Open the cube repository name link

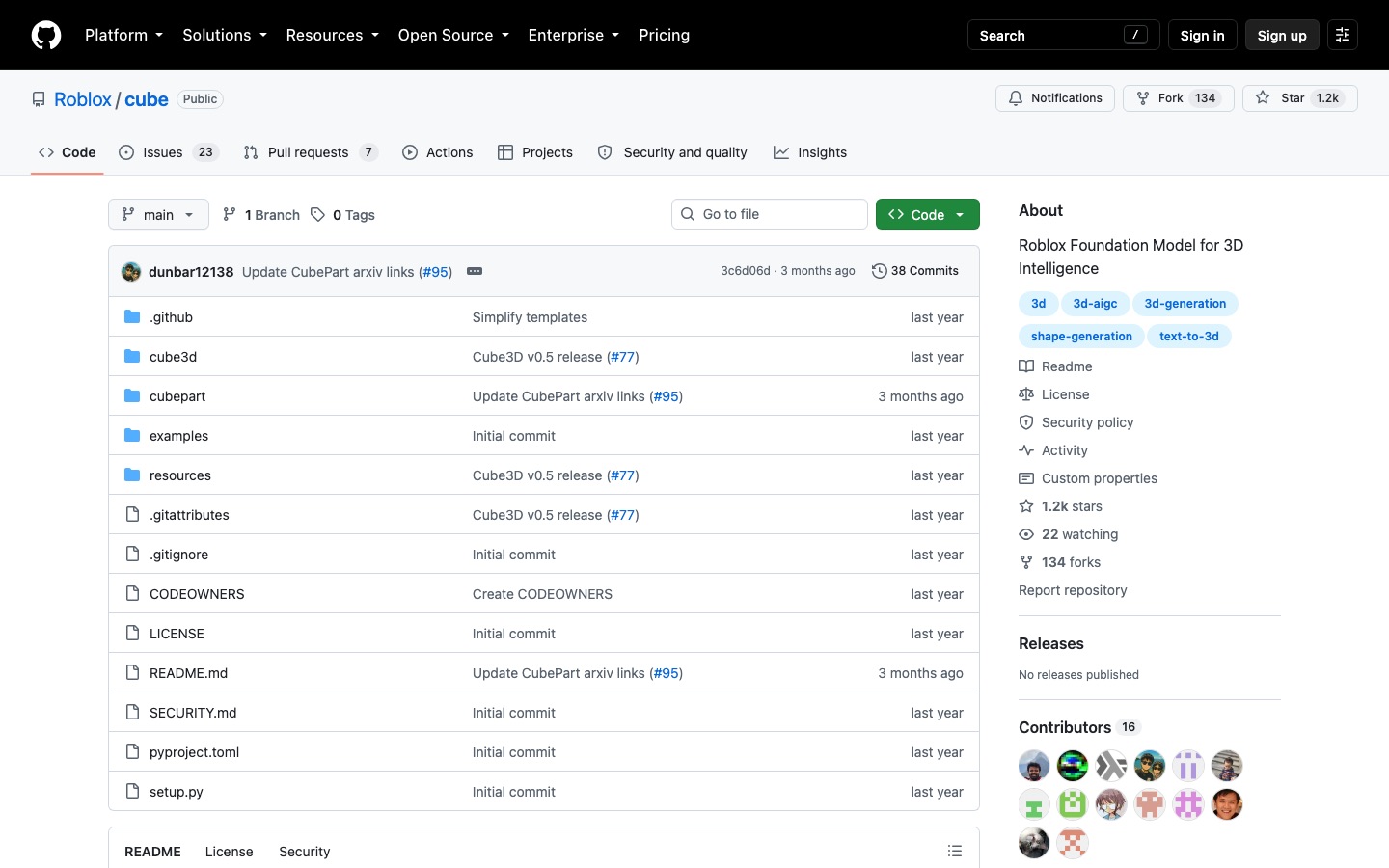pos(147,99)
